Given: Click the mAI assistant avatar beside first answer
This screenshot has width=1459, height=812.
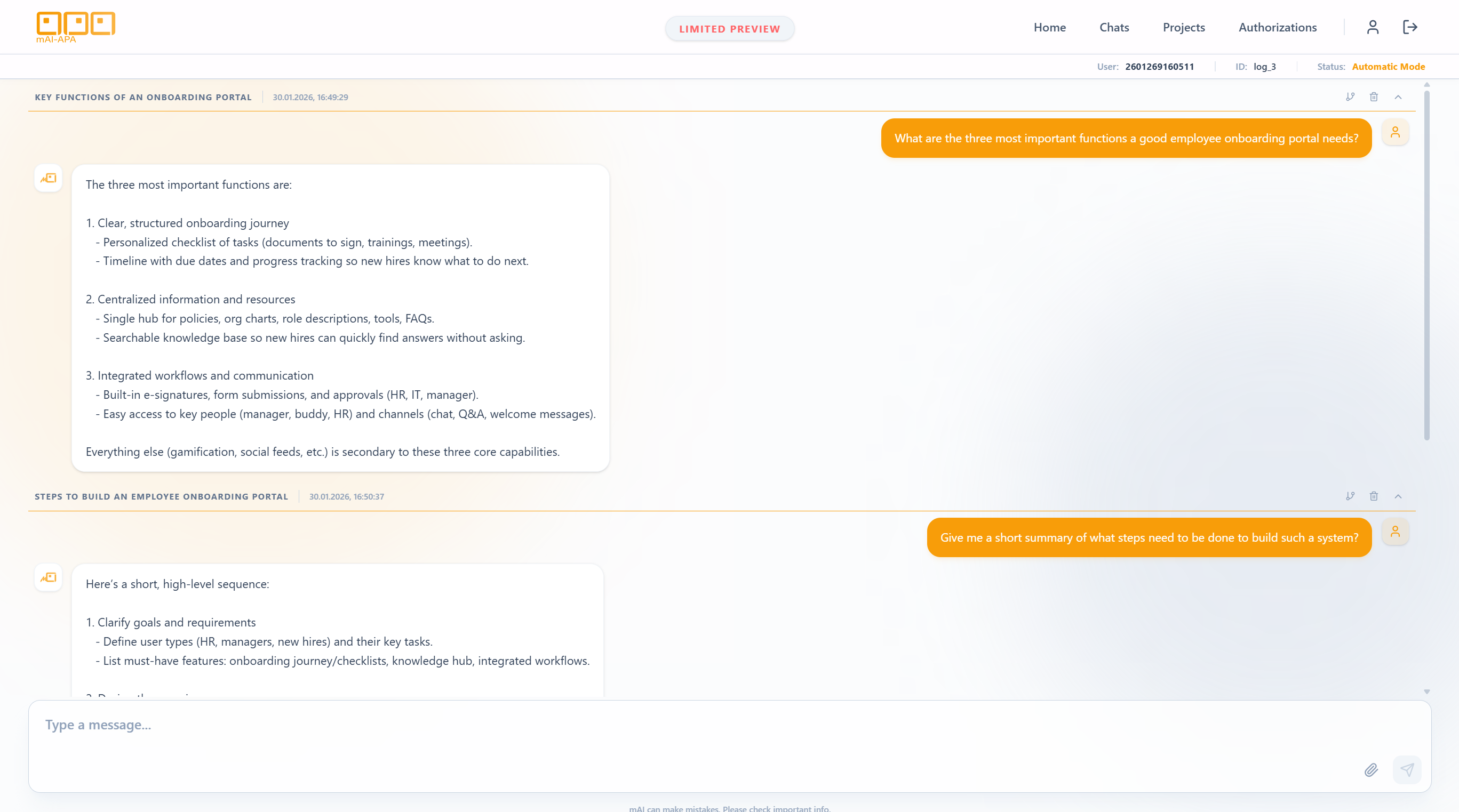Looking at the screenshot, I should click(x=48, y=179).
